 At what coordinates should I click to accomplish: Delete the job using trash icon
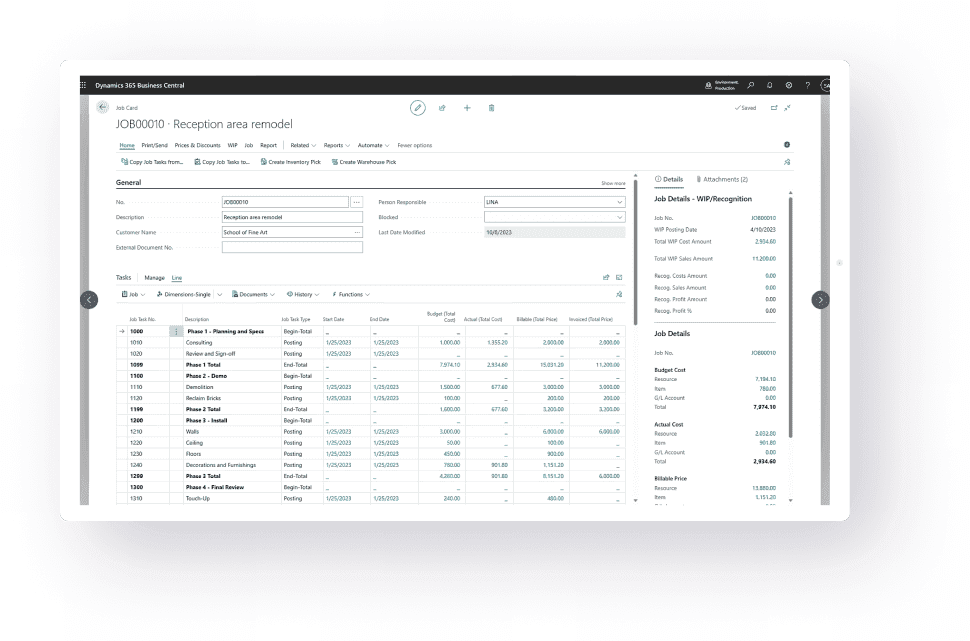(x=491, y=108)
